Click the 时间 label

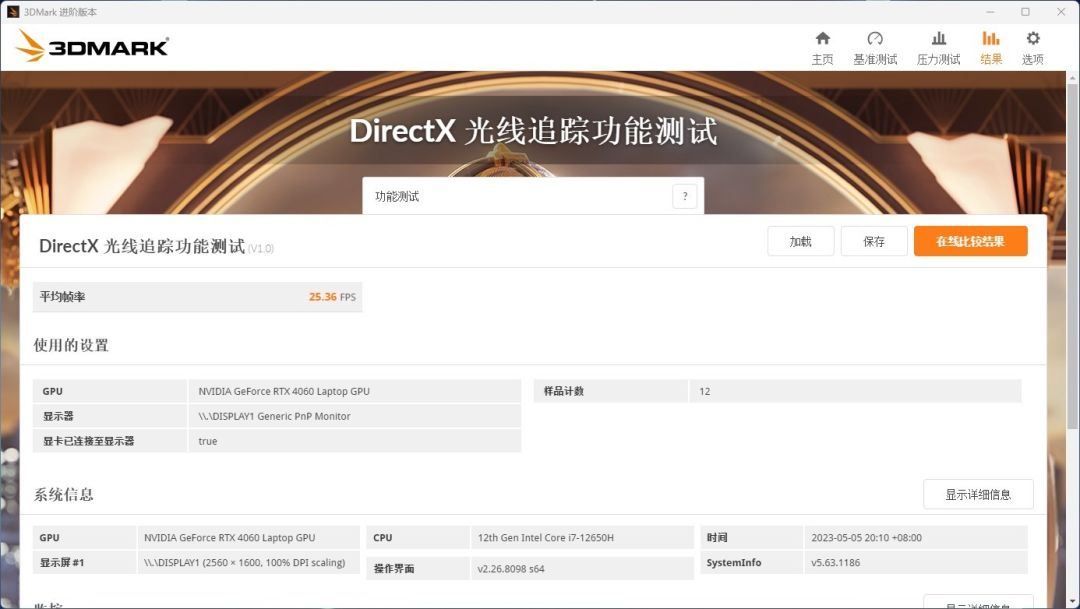coord(717,537)
